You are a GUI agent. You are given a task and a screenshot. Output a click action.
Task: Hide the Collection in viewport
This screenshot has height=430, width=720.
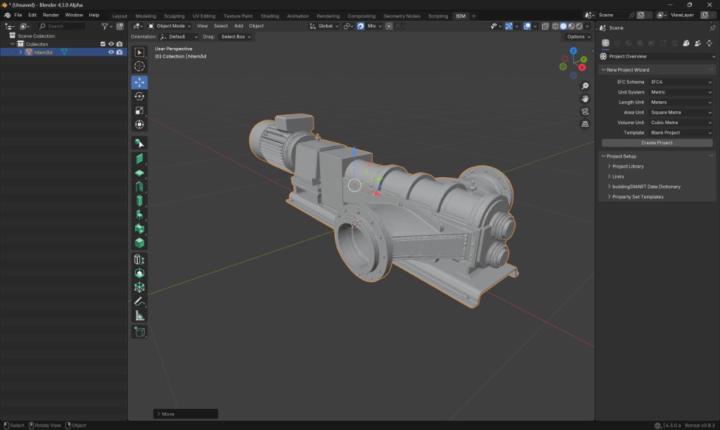coord(110,44)
